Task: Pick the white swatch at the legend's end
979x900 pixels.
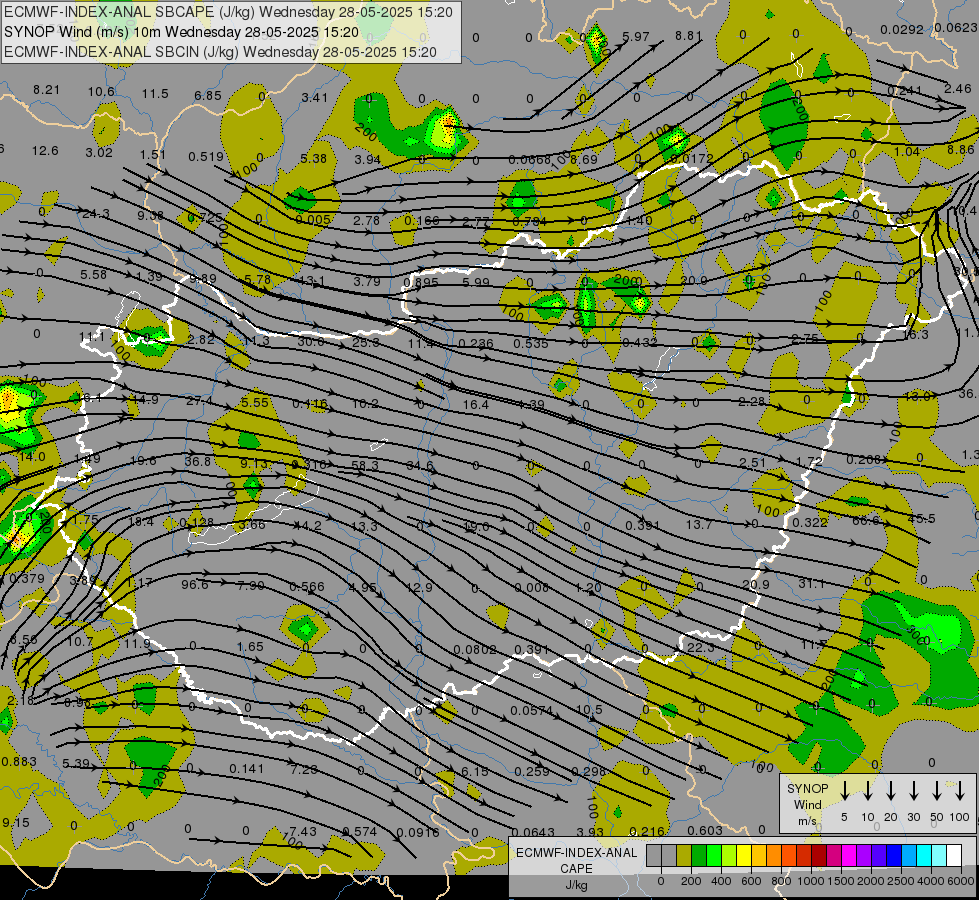Action: click(954, 856)
